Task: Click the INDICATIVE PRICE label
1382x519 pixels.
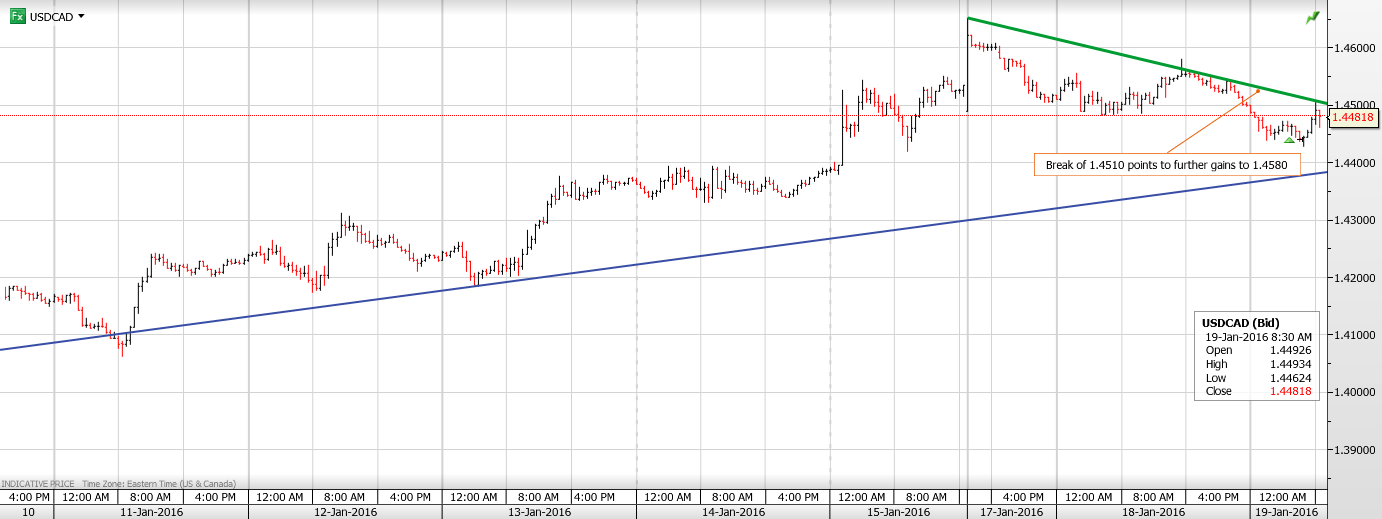Action: coord(37,483)
